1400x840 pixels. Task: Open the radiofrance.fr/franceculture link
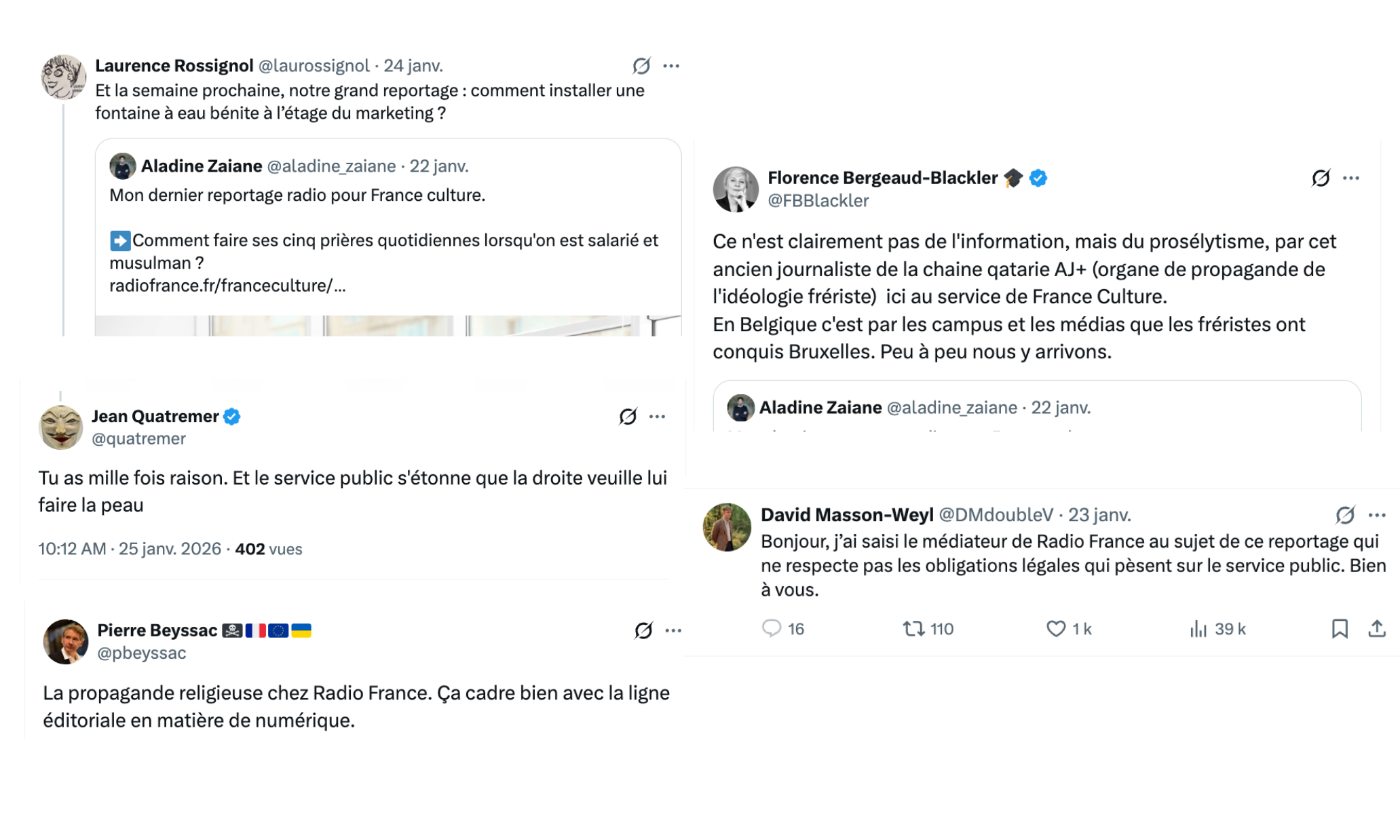pyautogui.click(x=227, y=286)
